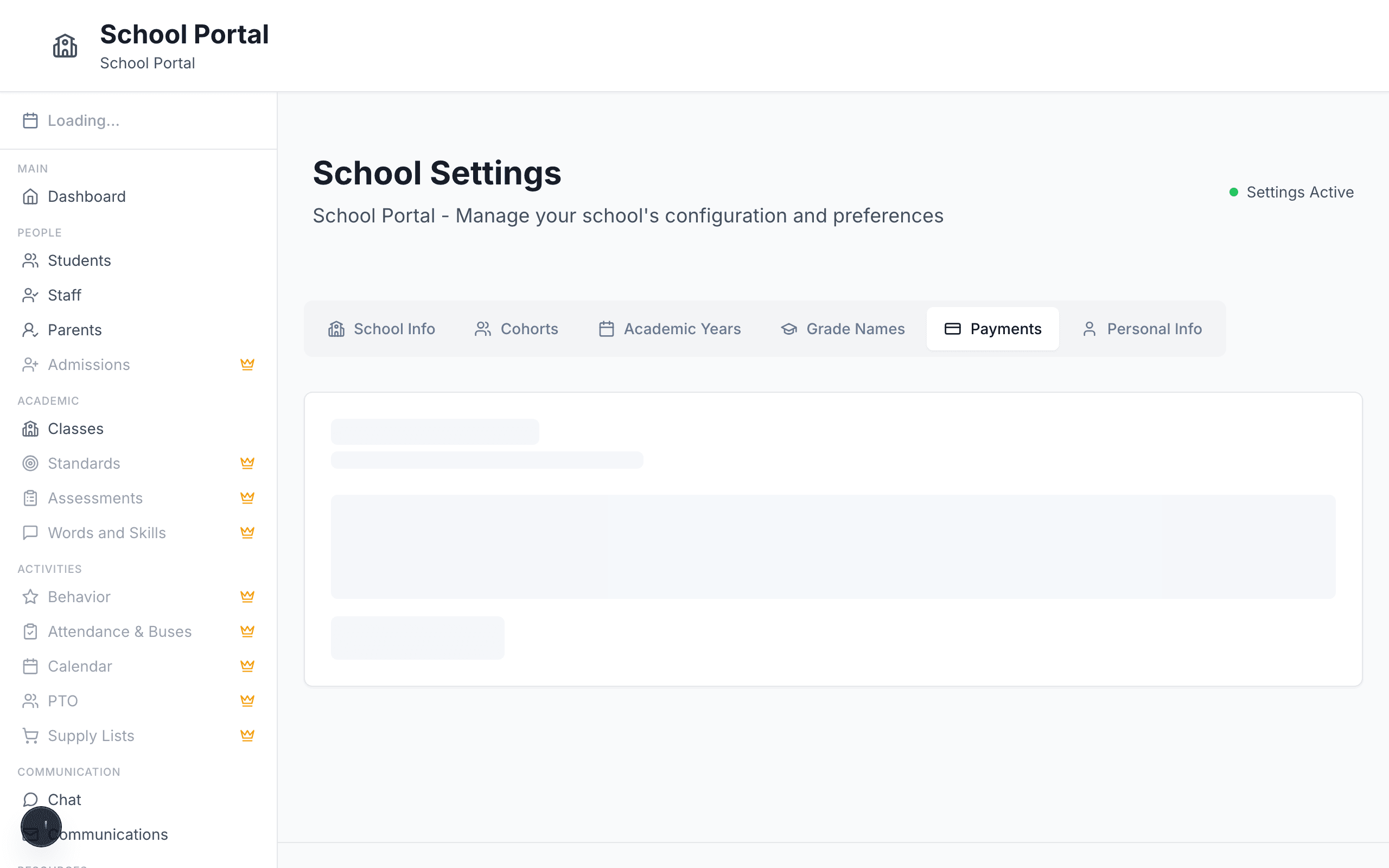Open the Cohorts settings tab

point(517,329)
